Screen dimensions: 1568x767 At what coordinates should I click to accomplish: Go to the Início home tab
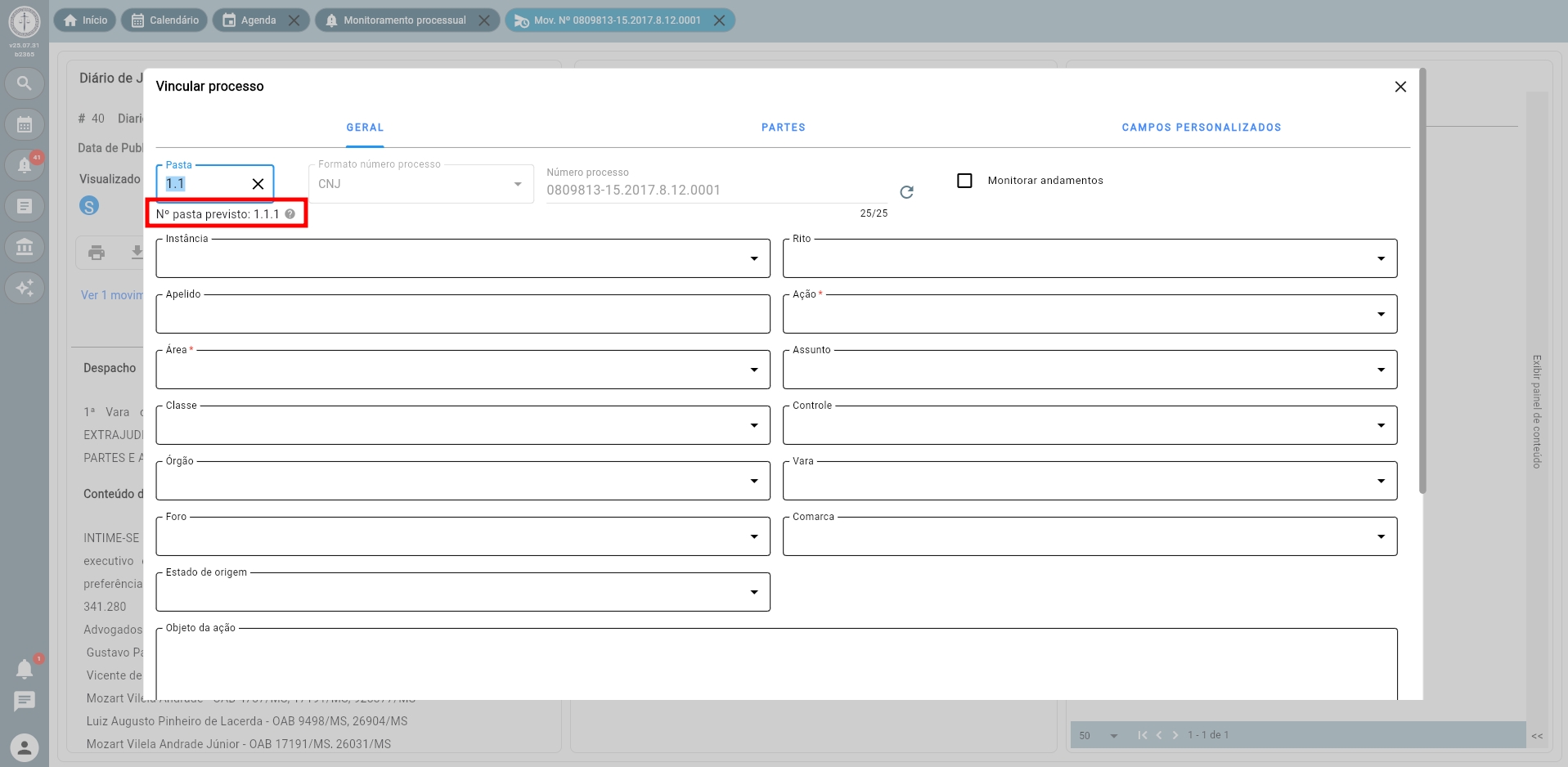(x=86, y=20)
